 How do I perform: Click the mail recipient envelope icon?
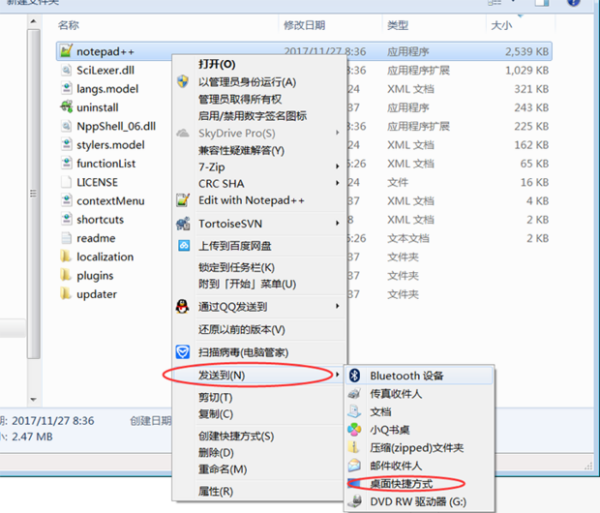click(x=354, y=466)
